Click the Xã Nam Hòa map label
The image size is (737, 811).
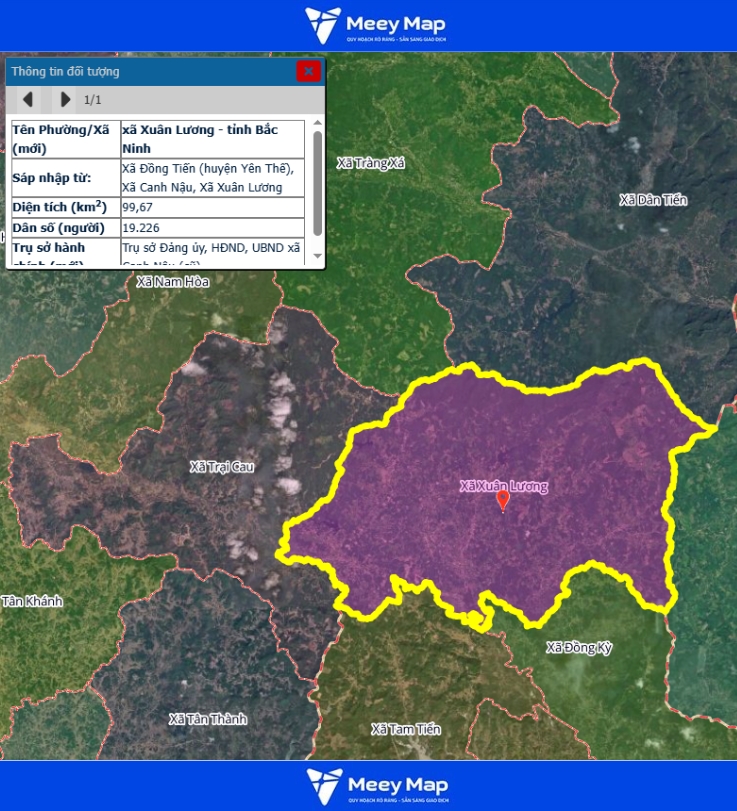point(173,282)
